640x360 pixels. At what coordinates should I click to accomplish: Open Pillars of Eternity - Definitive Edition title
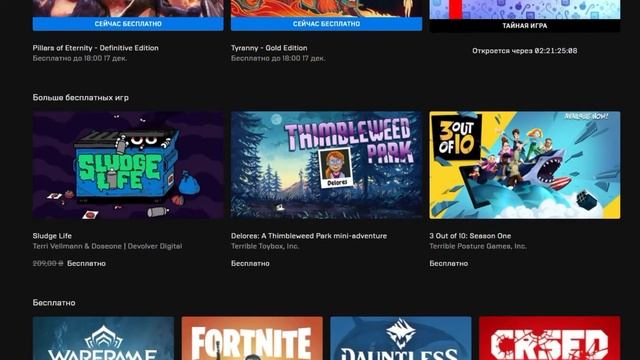pos(96,48)
